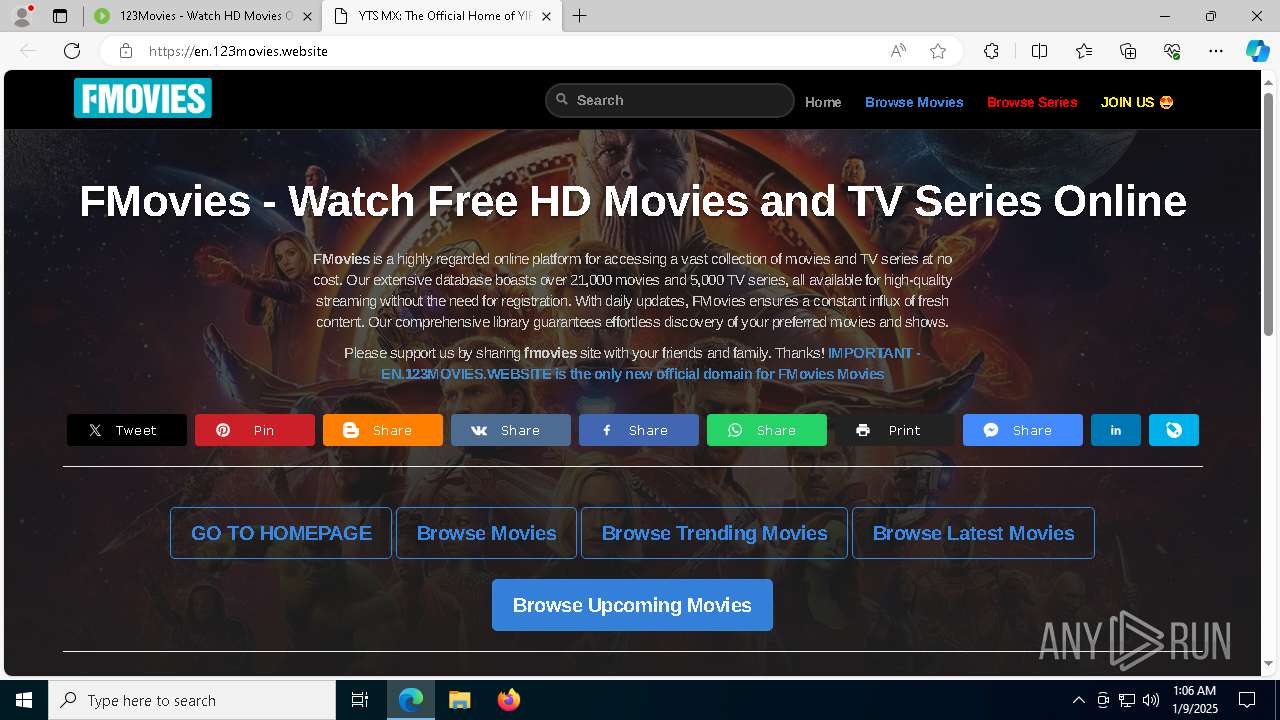Open Browse Movies in top nav
The image size is (1280, 720).
[x=914, y=102]
